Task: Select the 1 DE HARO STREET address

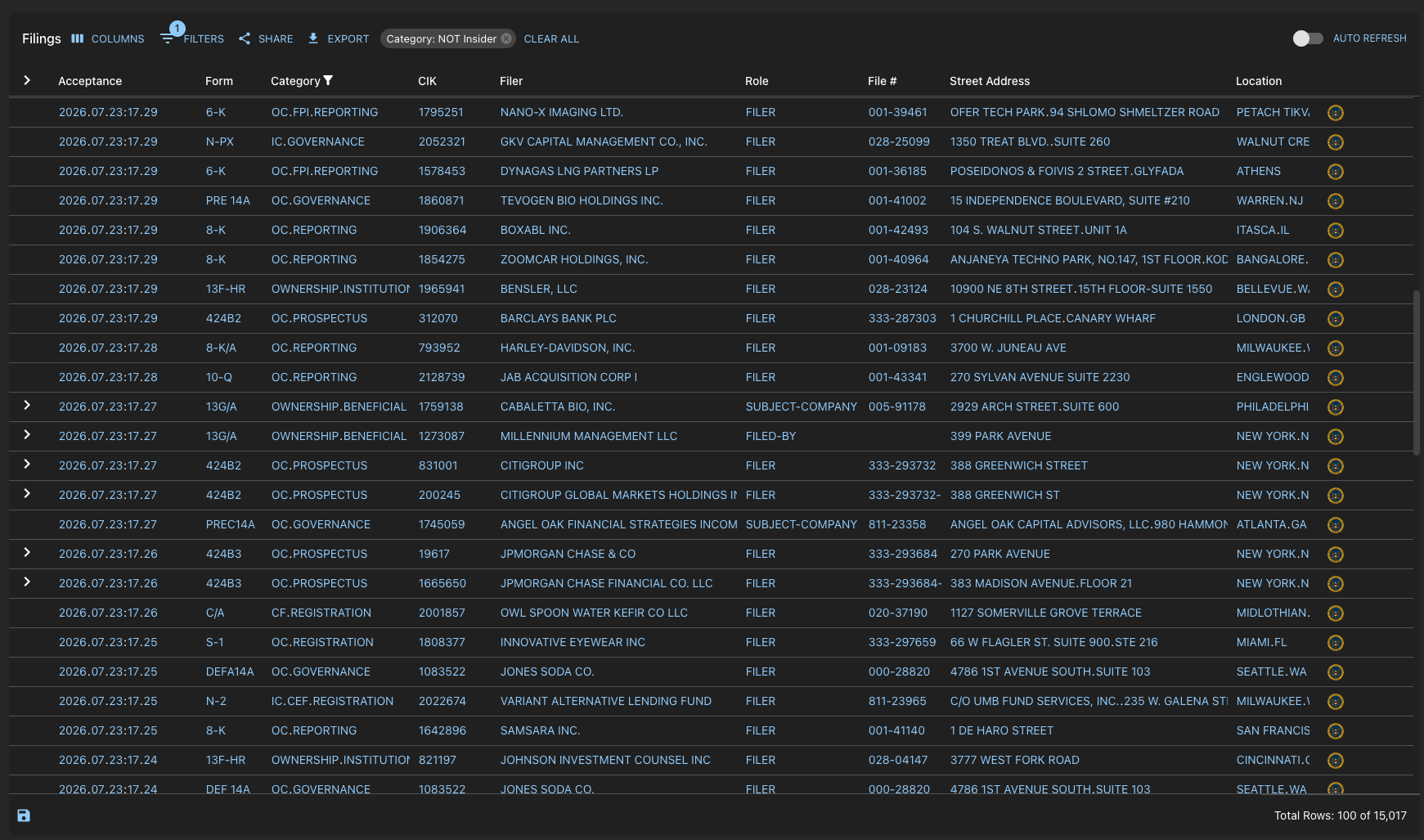Action: coord(1002,730)
